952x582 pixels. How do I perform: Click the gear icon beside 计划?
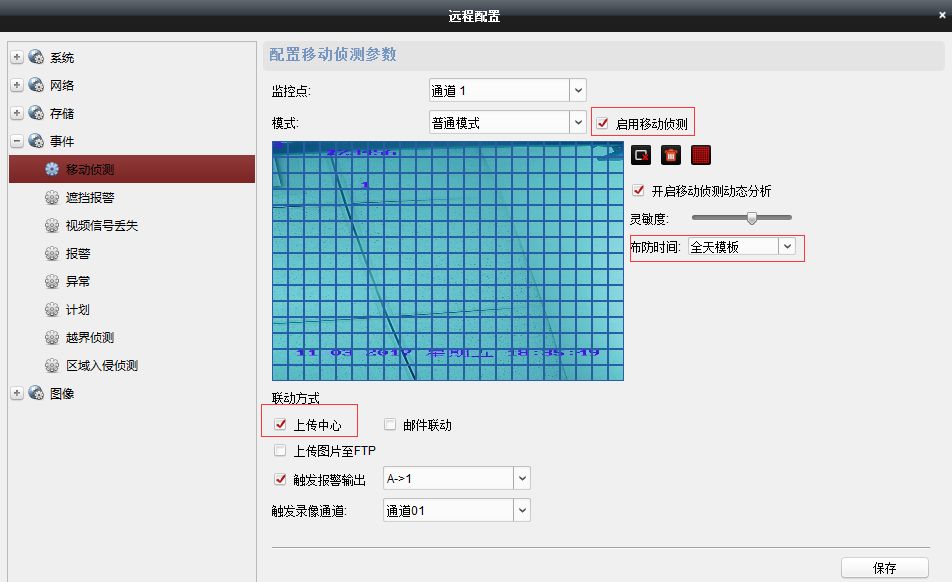click(x=52, y=310)
